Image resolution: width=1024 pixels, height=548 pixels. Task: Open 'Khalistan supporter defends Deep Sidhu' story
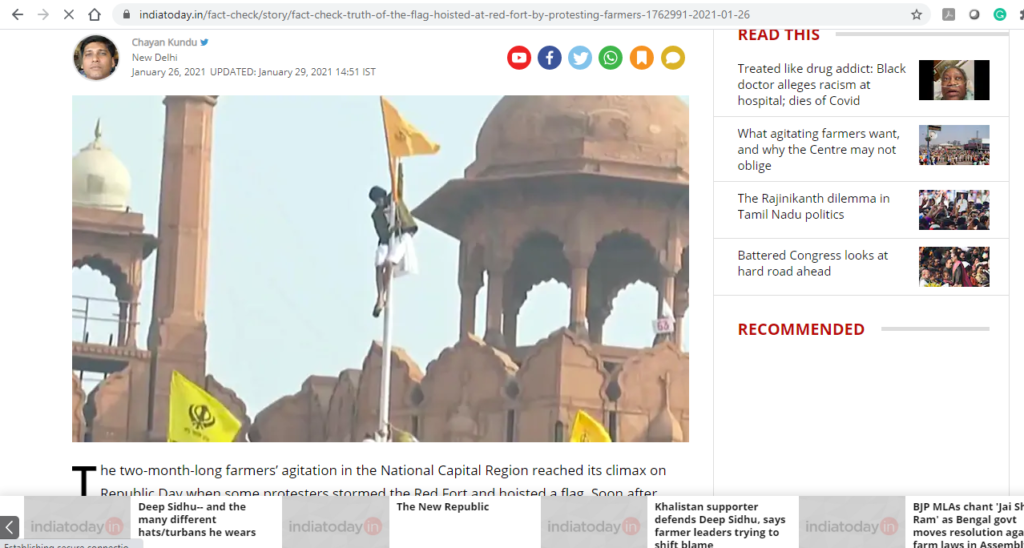pyautogui.click(x=720, y=524)
